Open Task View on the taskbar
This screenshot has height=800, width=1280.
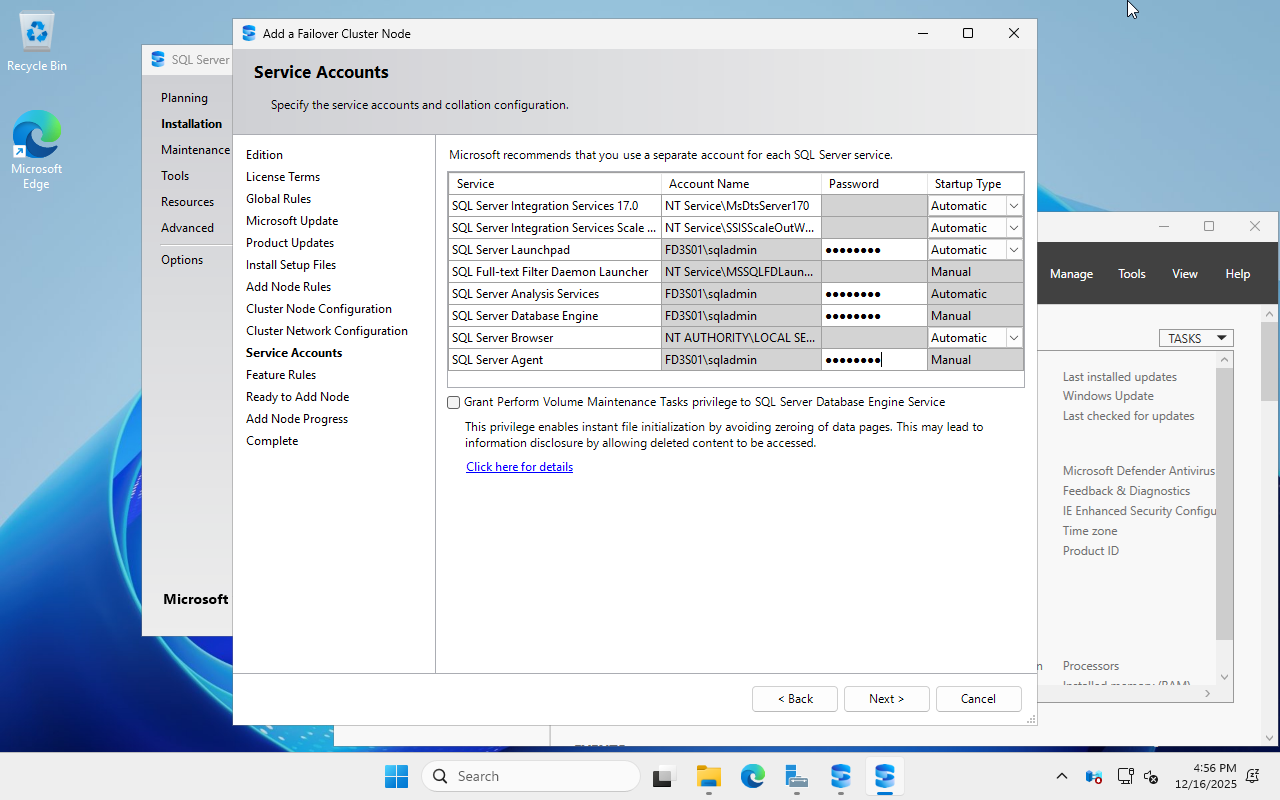pyautogui.click(x=664, y=776)
